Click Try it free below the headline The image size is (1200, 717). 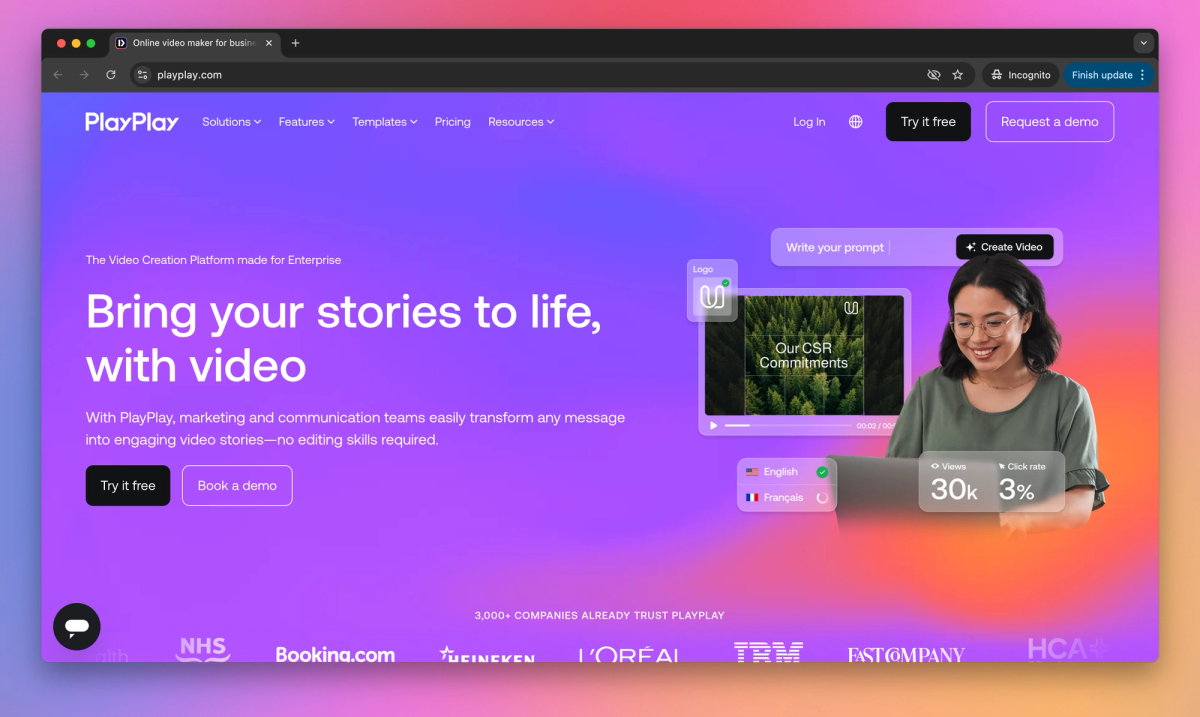tap(128, 485)
